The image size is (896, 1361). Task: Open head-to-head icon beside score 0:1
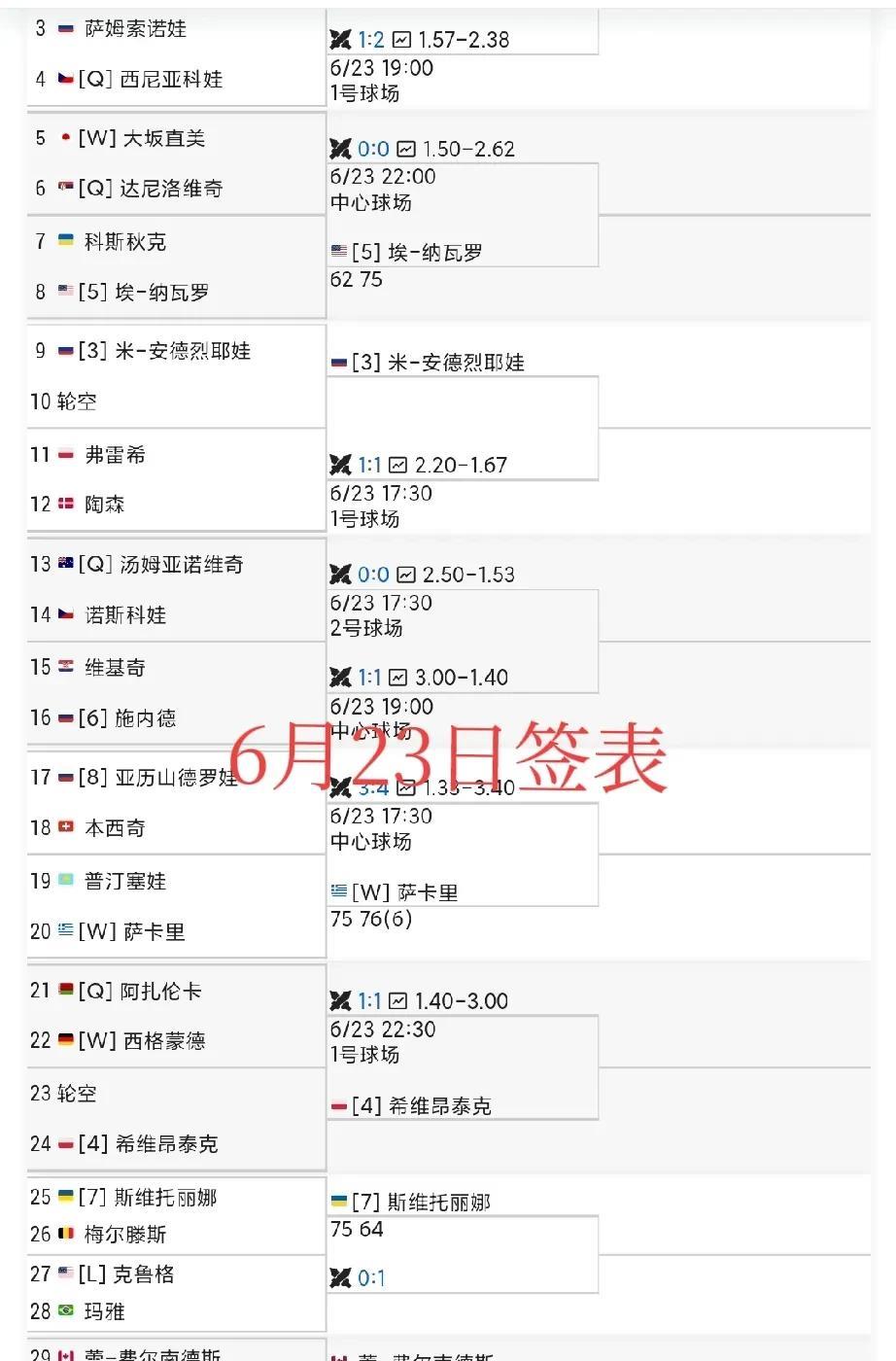[x=340, y=1277]
